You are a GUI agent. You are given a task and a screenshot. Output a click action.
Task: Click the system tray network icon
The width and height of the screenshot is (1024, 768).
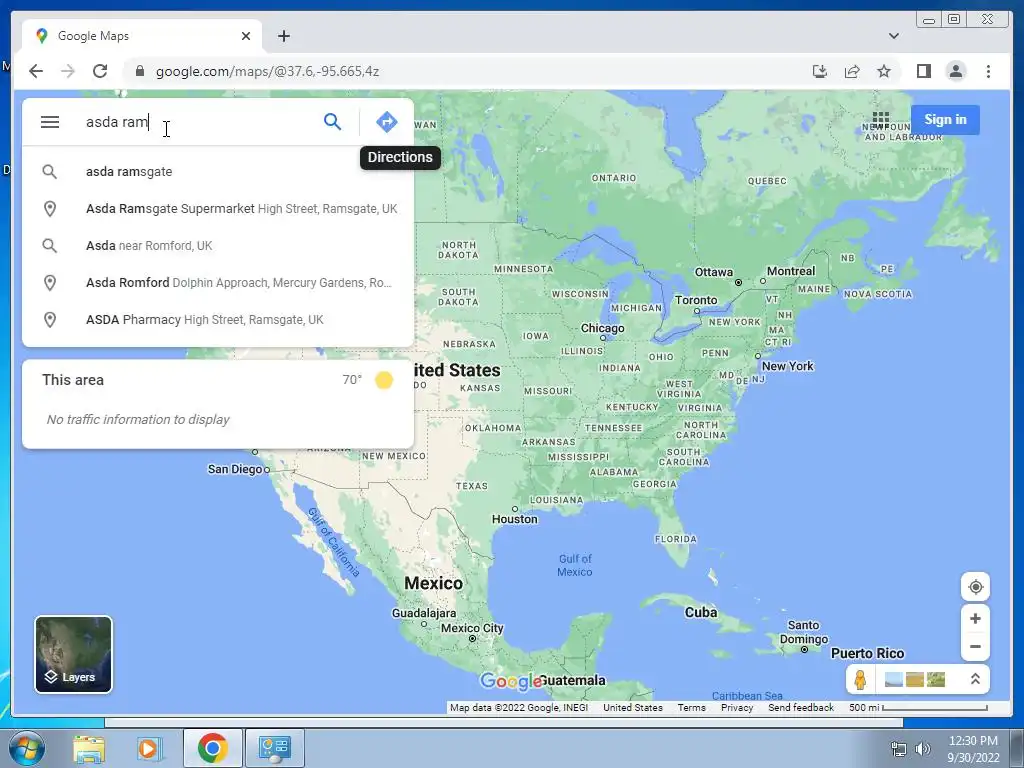click(x=899, y=749)
